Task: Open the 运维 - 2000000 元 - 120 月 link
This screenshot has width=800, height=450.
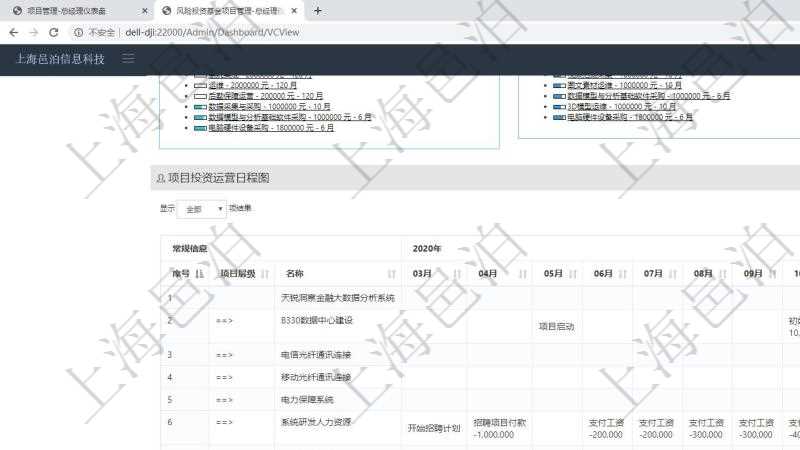Action: coord(253,85)
